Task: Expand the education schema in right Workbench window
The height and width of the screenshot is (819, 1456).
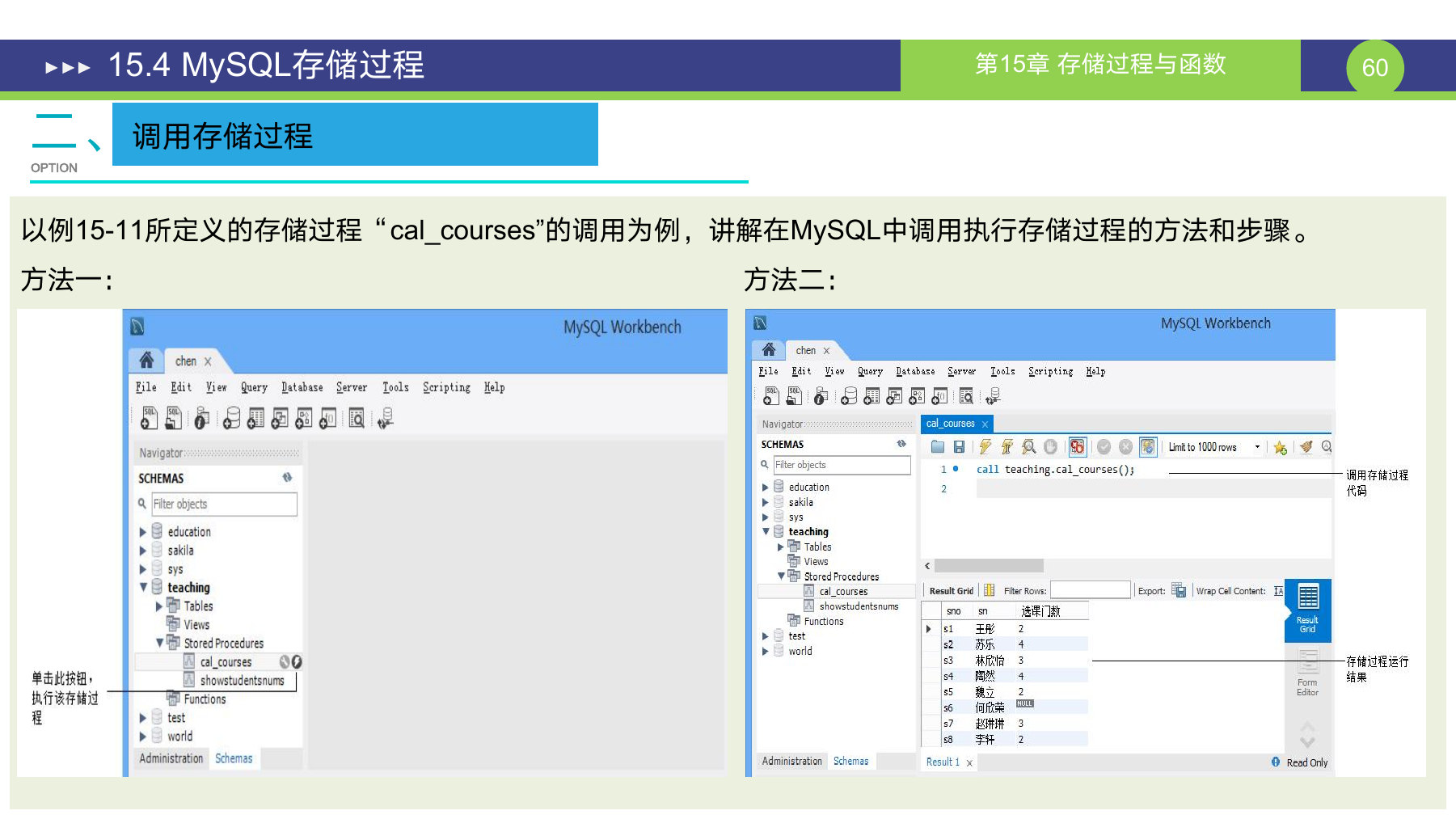Action: (765, 487)
